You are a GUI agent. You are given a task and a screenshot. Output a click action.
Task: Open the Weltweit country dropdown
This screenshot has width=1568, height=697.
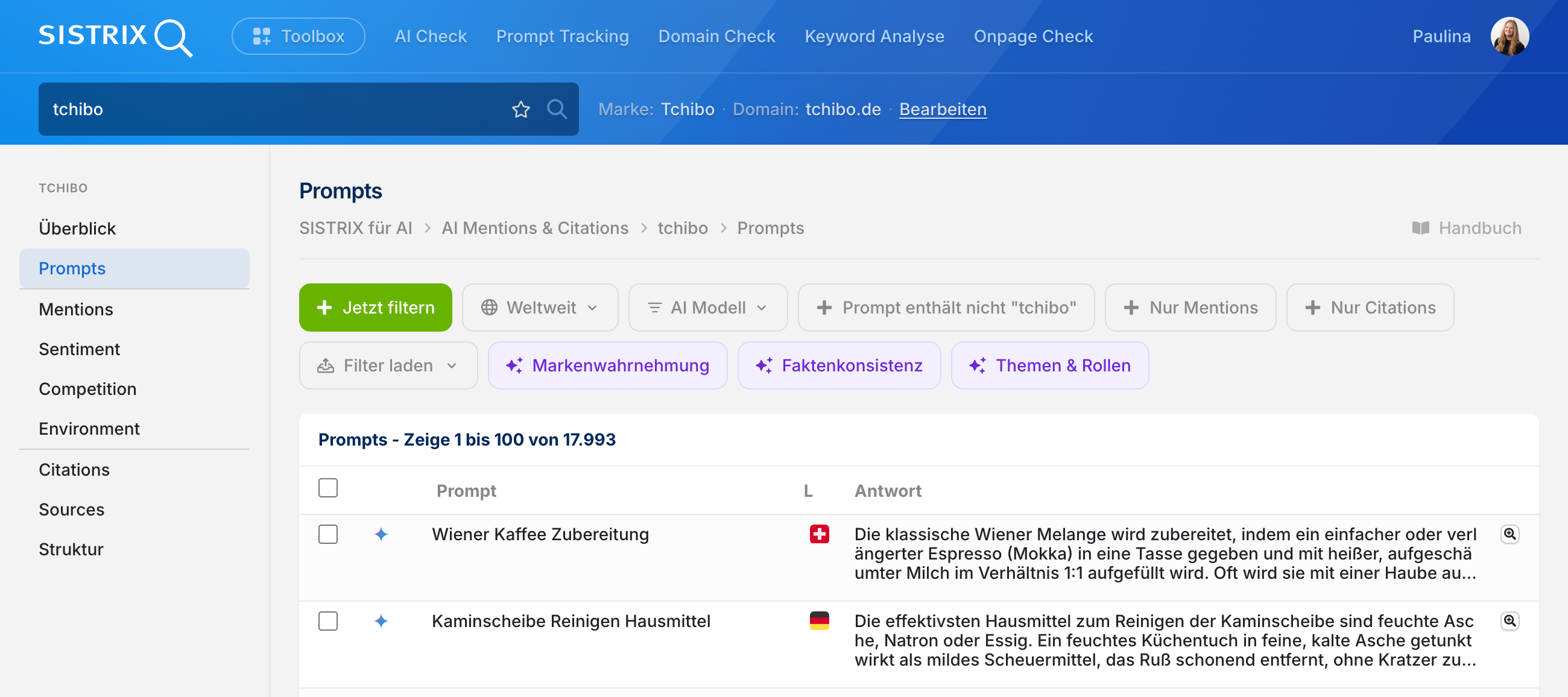point(540,307)
